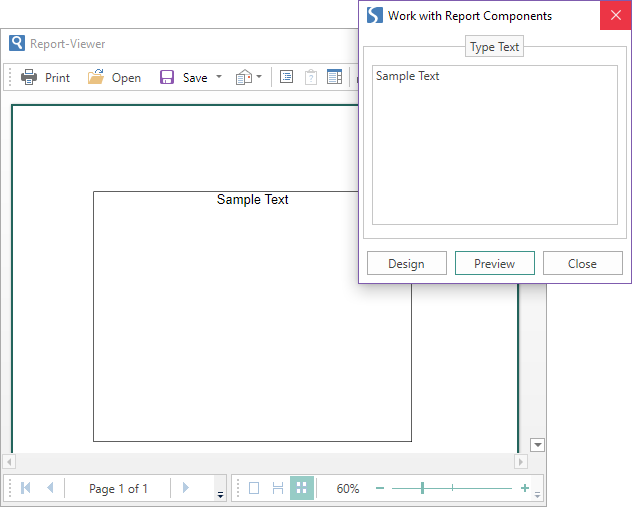
Task: Expand page navigation toolbar overflow options
Action: tap(220, 494)
